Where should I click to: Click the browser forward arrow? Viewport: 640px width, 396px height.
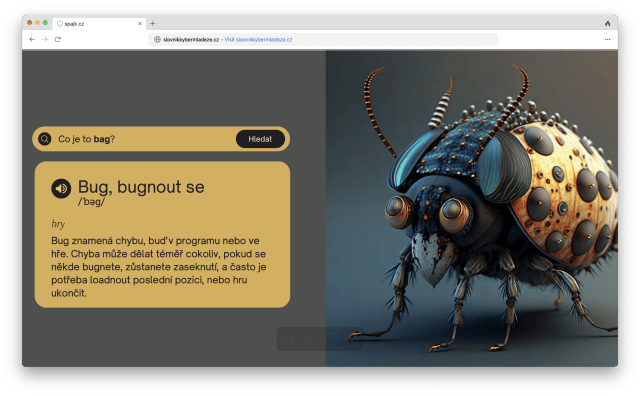pyautogui.click(x=45, y=39)
